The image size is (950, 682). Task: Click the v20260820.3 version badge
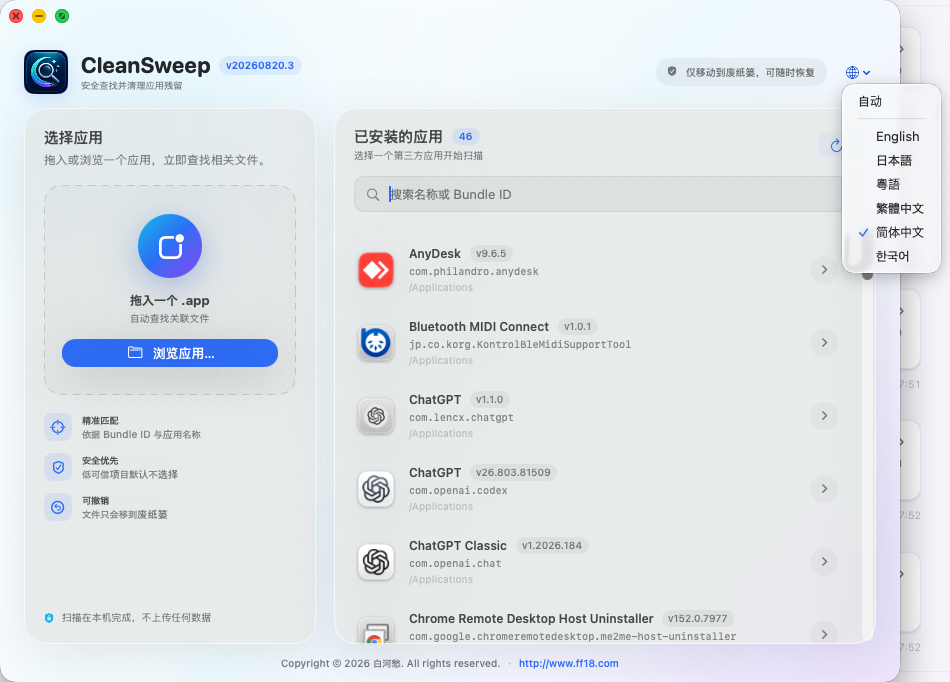tap(260, 65)
